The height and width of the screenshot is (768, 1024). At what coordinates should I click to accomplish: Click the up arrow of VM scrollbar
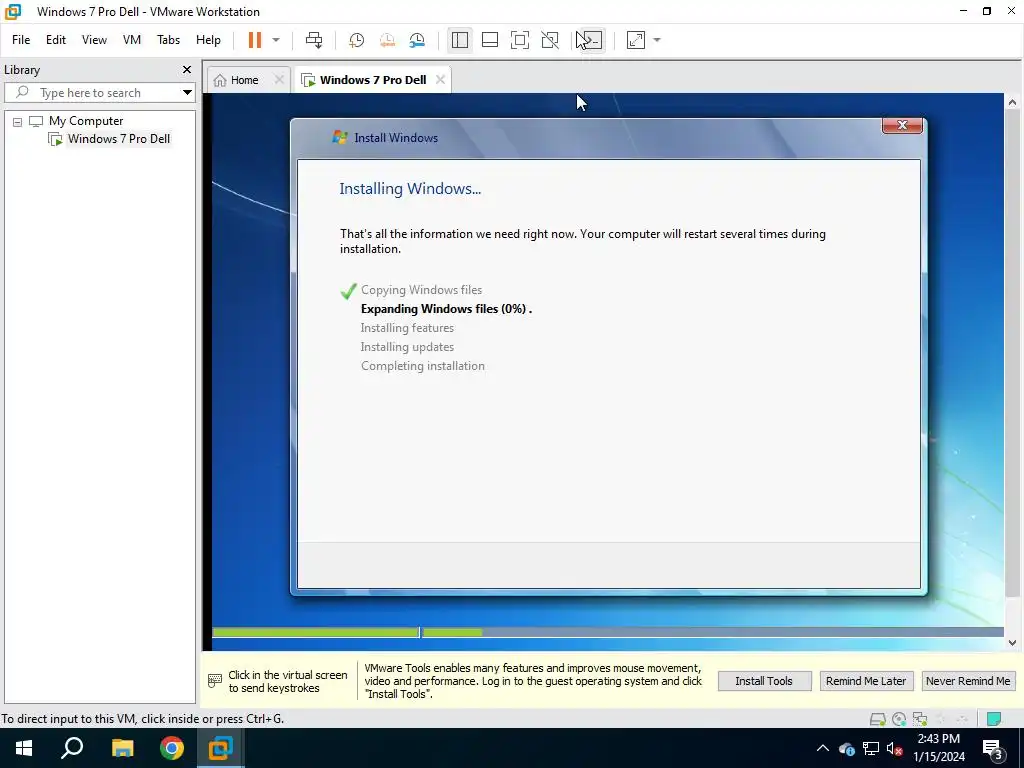pyautogui.click(x=1012, y=103)
